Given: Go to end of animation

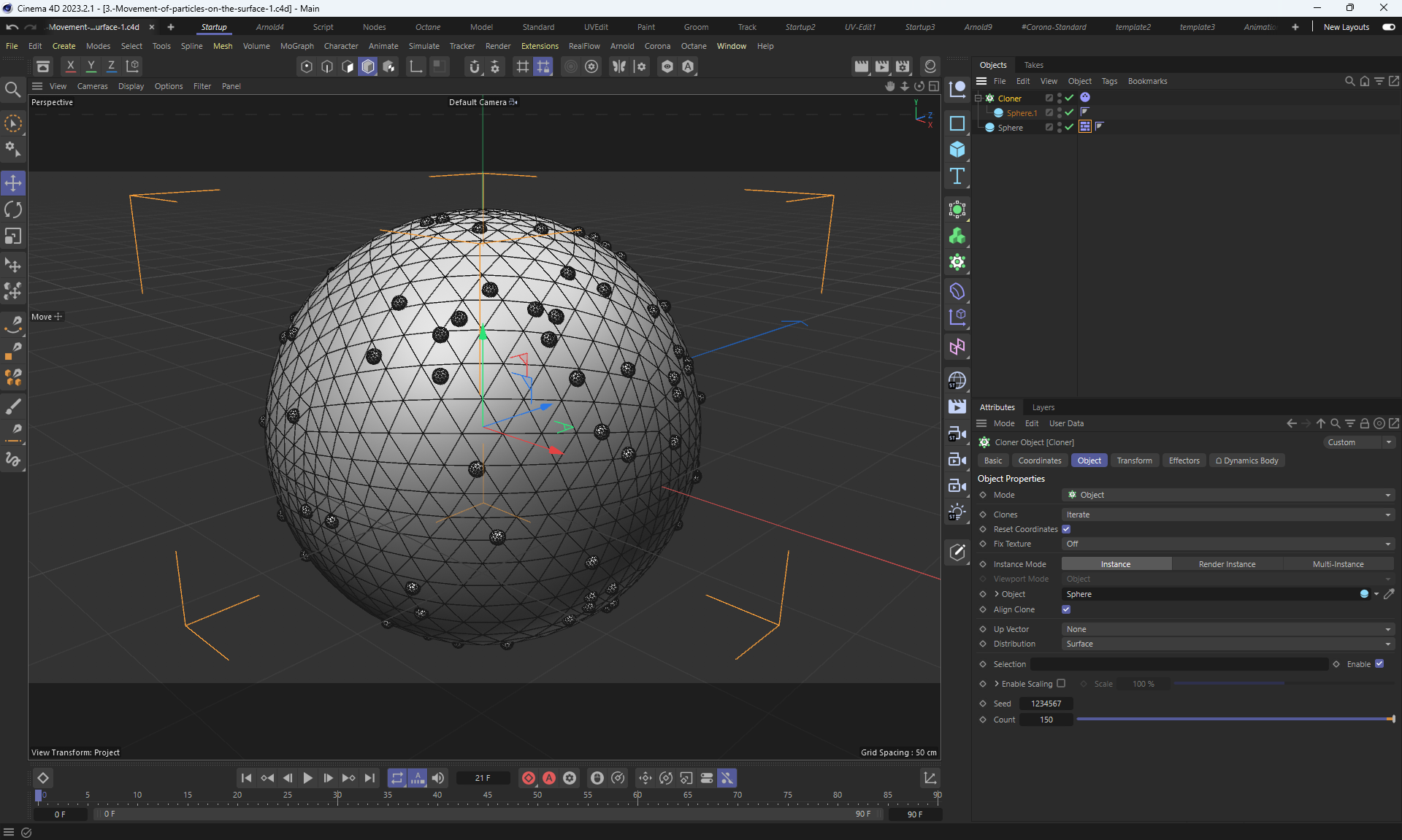Looking at the screenshot, I should [x=369, y=778].
